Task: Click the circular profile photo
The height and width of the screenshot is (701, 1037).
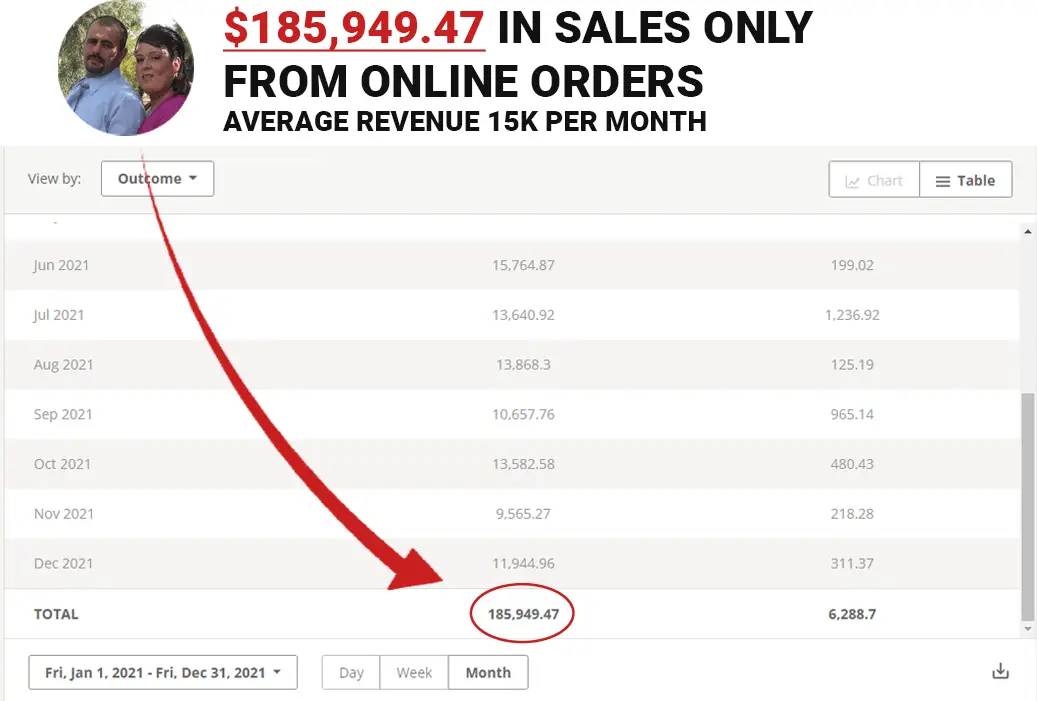Action: tap(126, 68)
